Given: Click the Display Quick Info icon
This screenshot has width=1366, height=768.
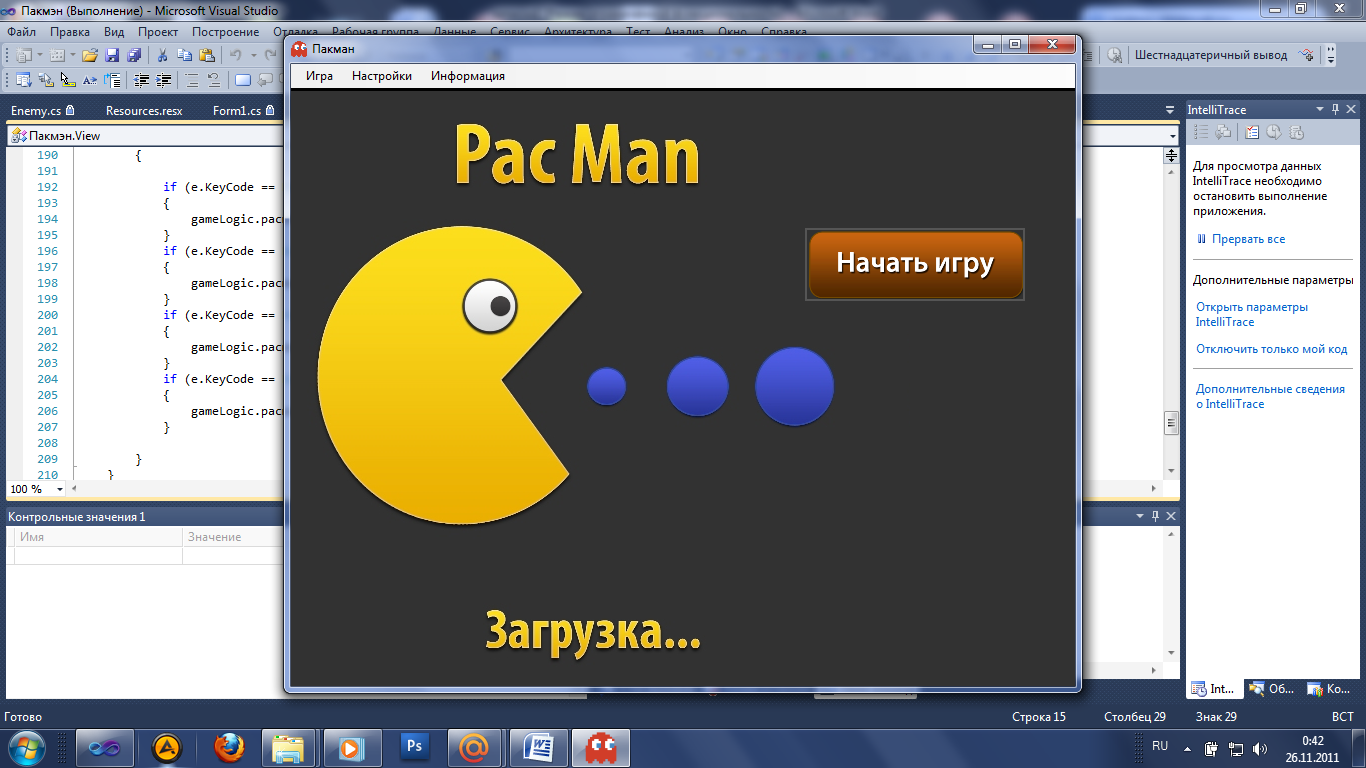Looking at the screenshot, I should 68,80.
